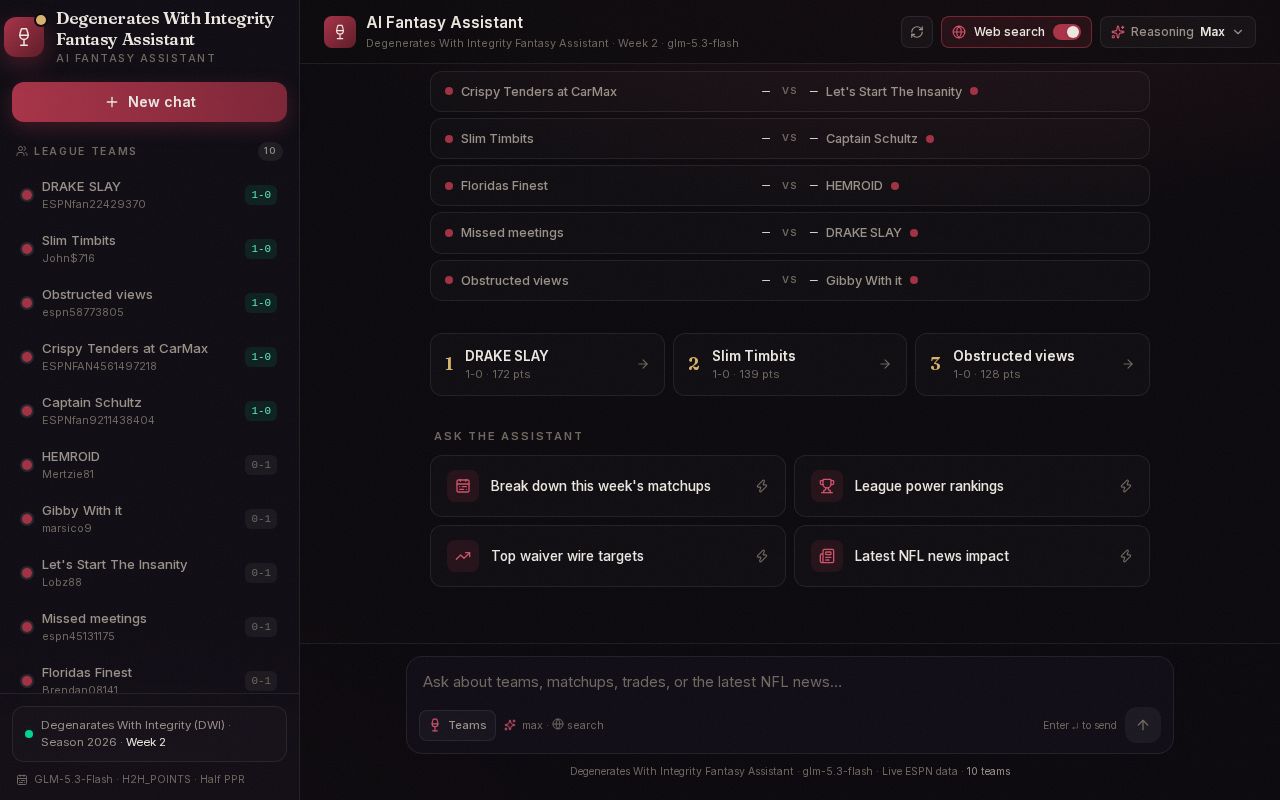Image resolution: width=1280 pixels, height=800 pixels.
Task: Open the Reasoning Max dropdown
Action: 1177,32
